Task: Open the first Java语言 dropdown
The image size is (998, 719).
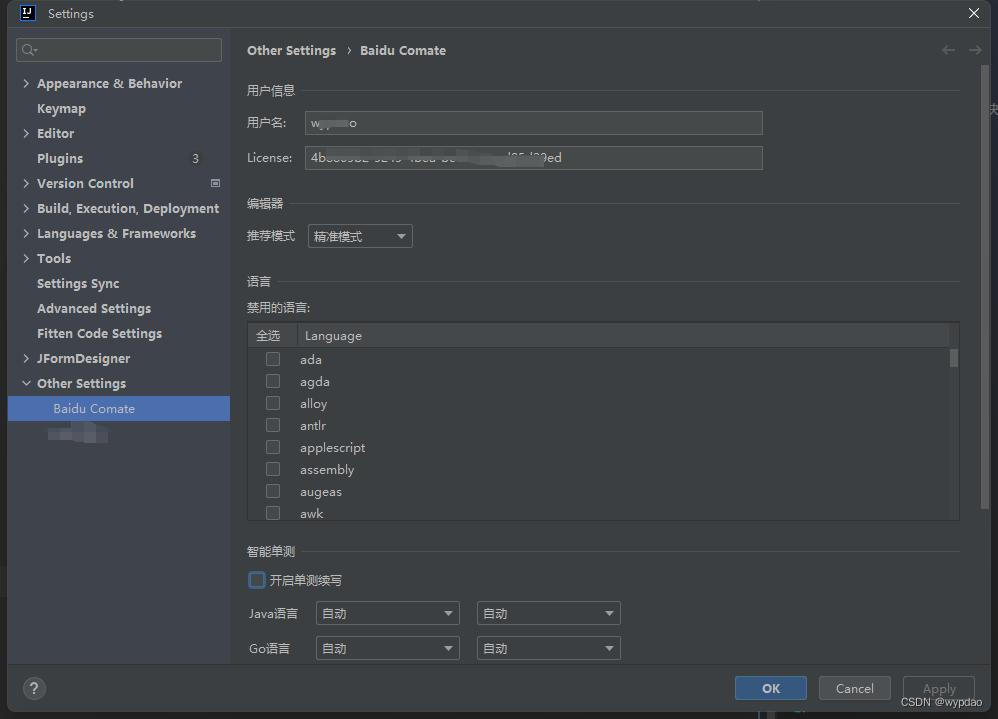Action: click(388, 613)
